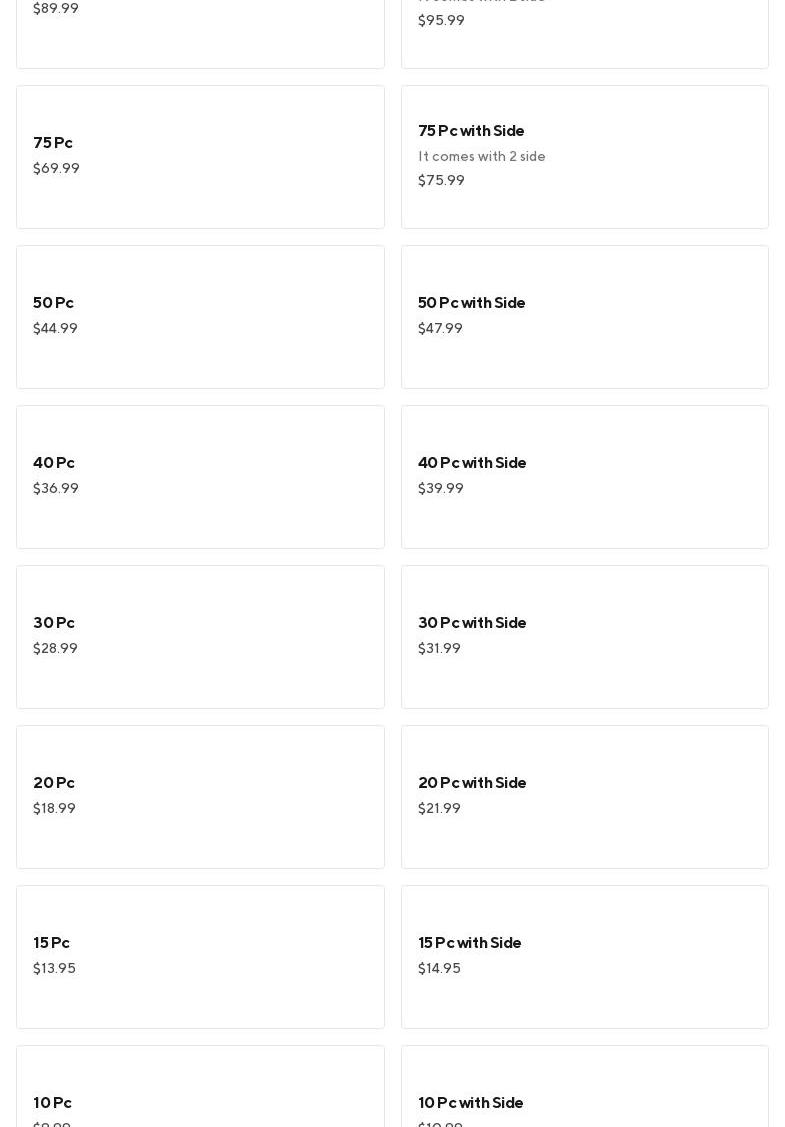Open the 30 Pc menu item
The height and width of the screenshot is (1127, 785).
(200, 636)
